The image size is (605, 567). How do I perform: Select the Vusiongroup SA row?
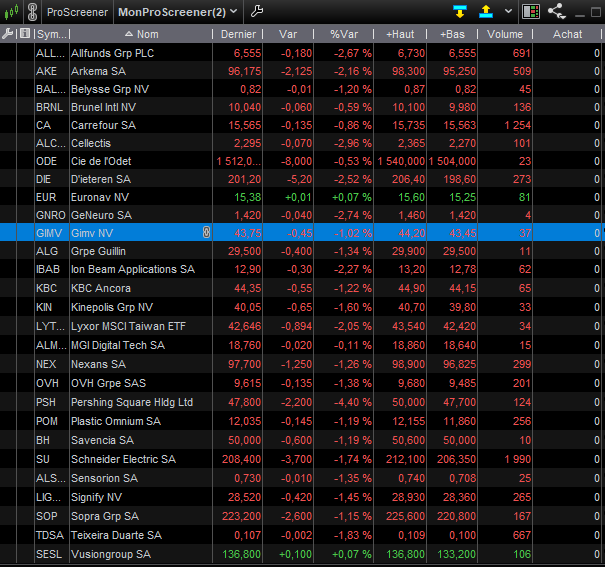coord(301,554)
